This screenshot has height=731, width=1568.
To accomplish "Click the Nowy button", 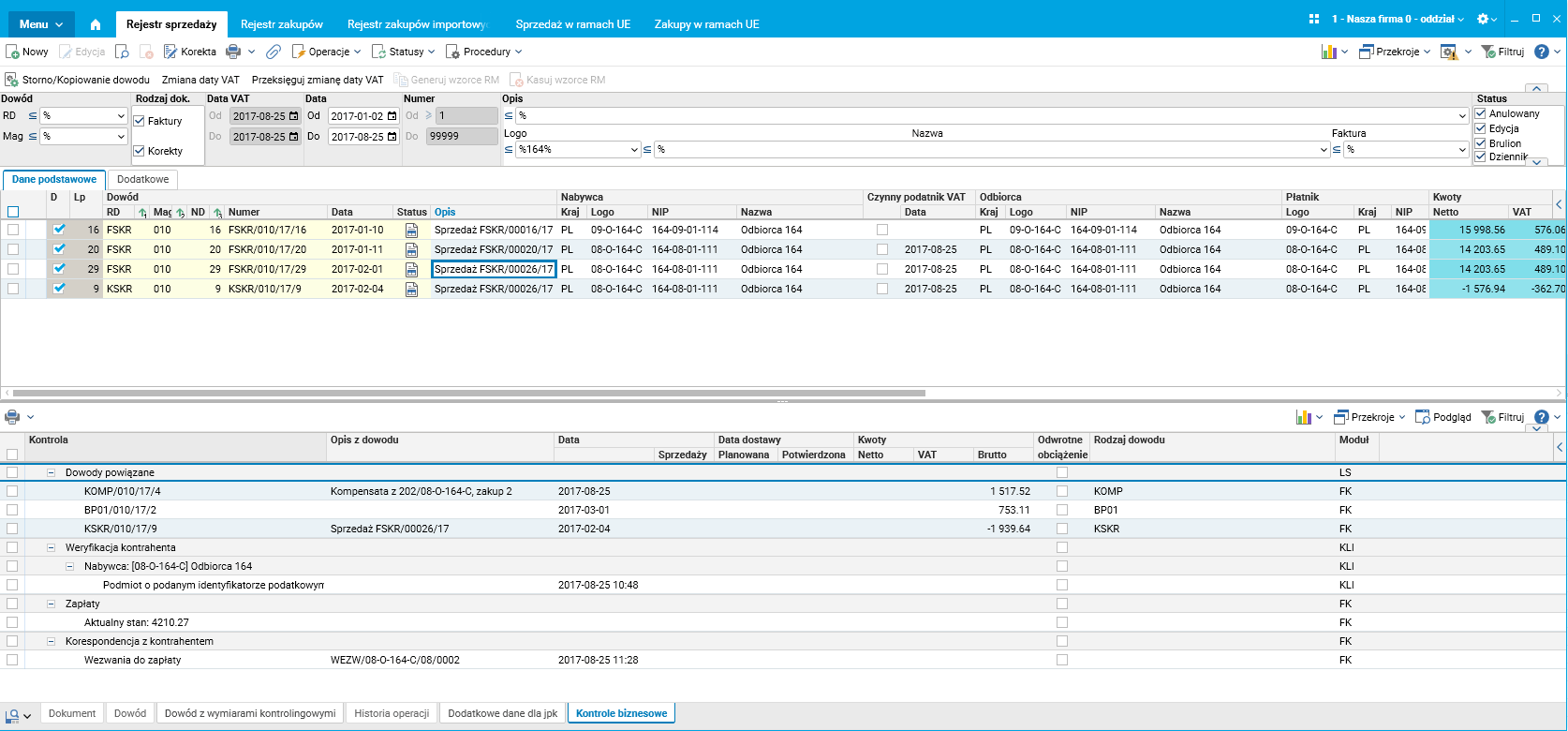I will point(27,52).
